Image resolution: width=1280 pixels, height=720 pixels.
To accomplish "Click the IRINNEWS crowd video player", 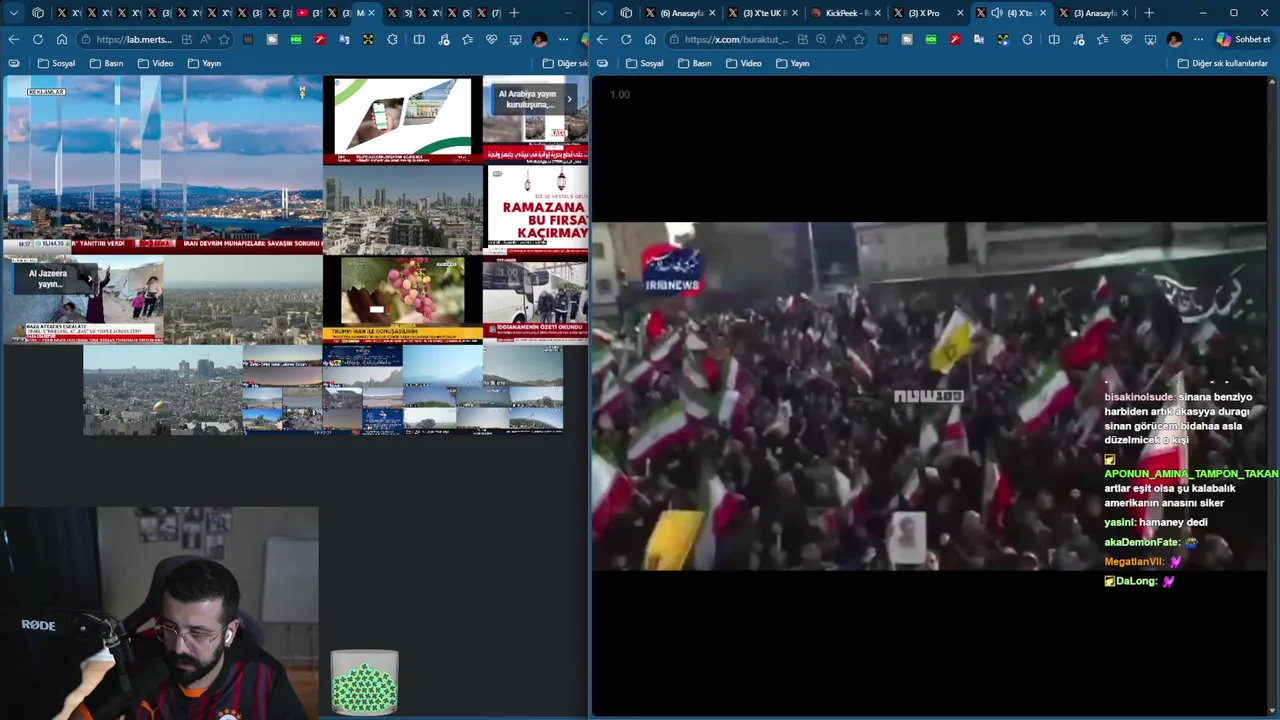I will (x=929, y=396).
